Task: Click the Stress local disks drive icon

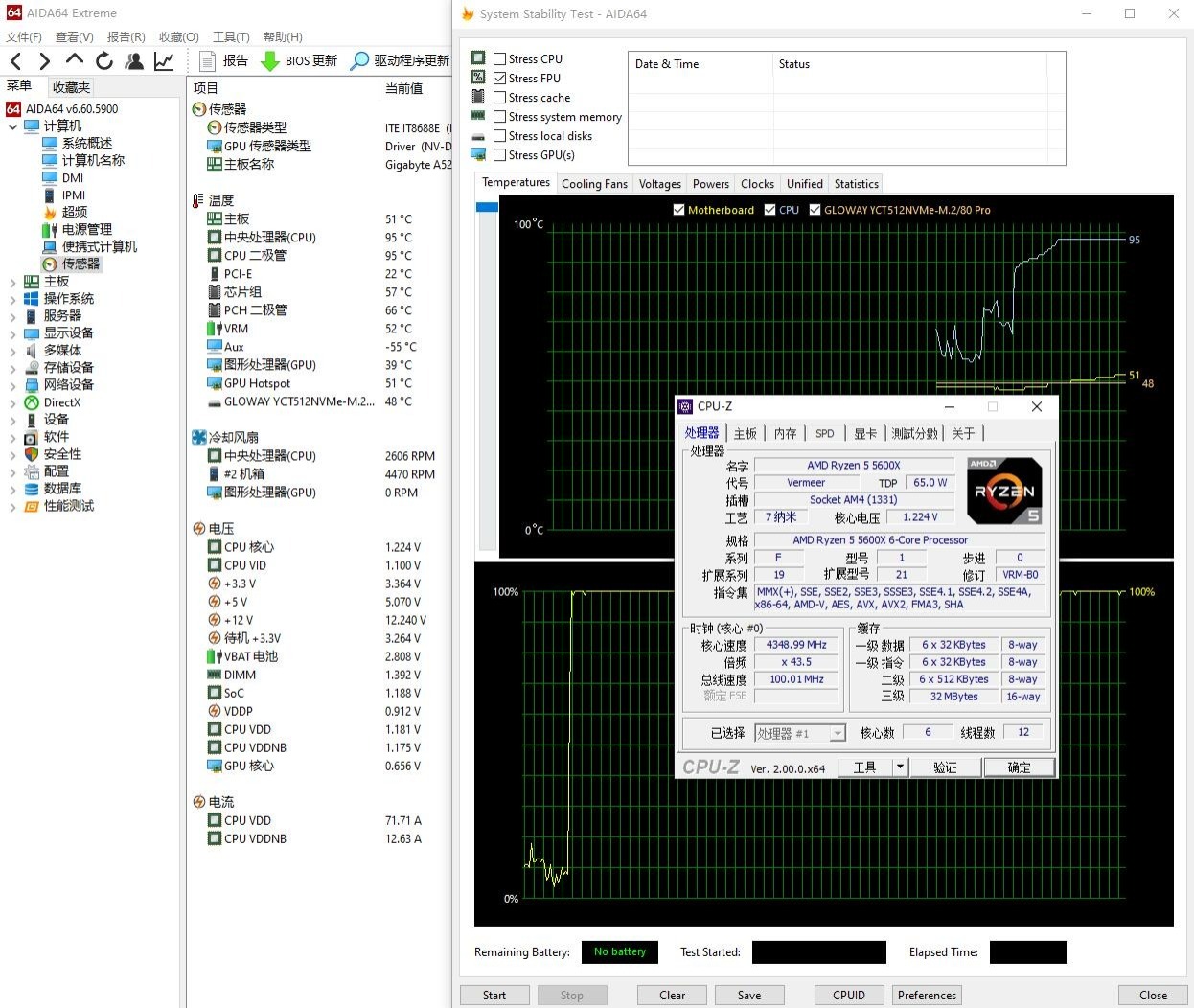Action: tap(478, 135)
